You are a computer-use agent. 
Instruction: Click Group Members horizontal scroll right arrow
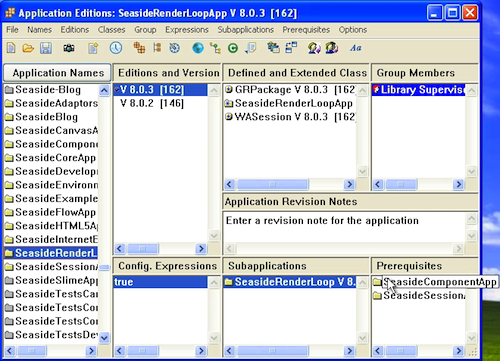click(459, 184)
